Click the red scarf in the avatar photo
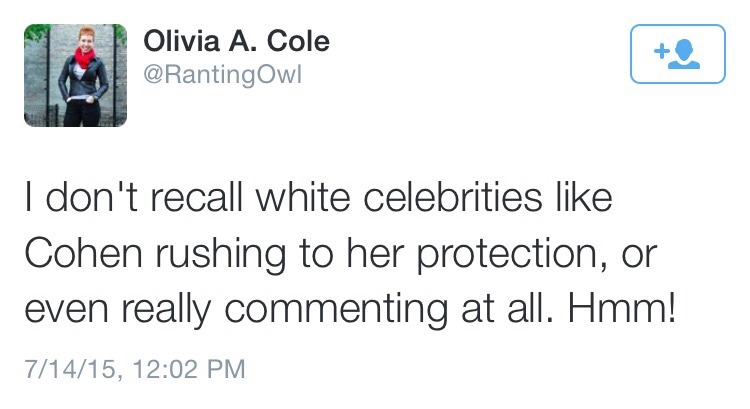The height and width of the screenshot is (409, 750). pyautogui.click(x=82, y=57)
